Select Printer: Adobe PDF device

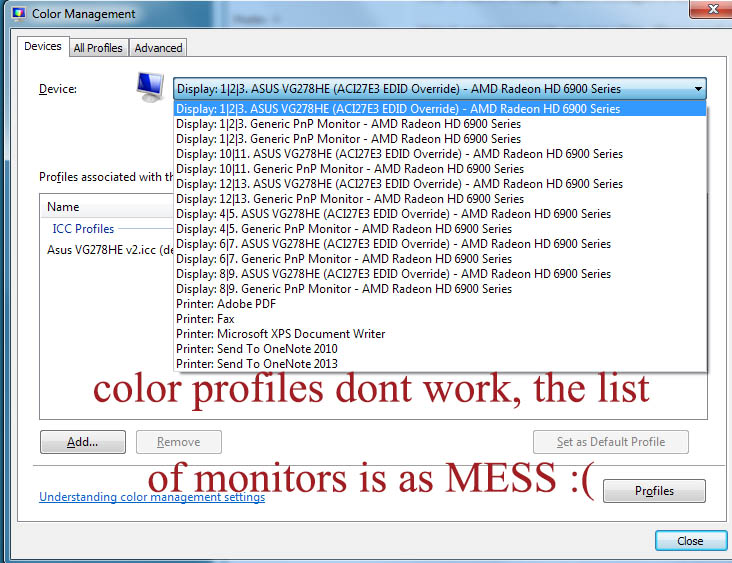point(439,303)
